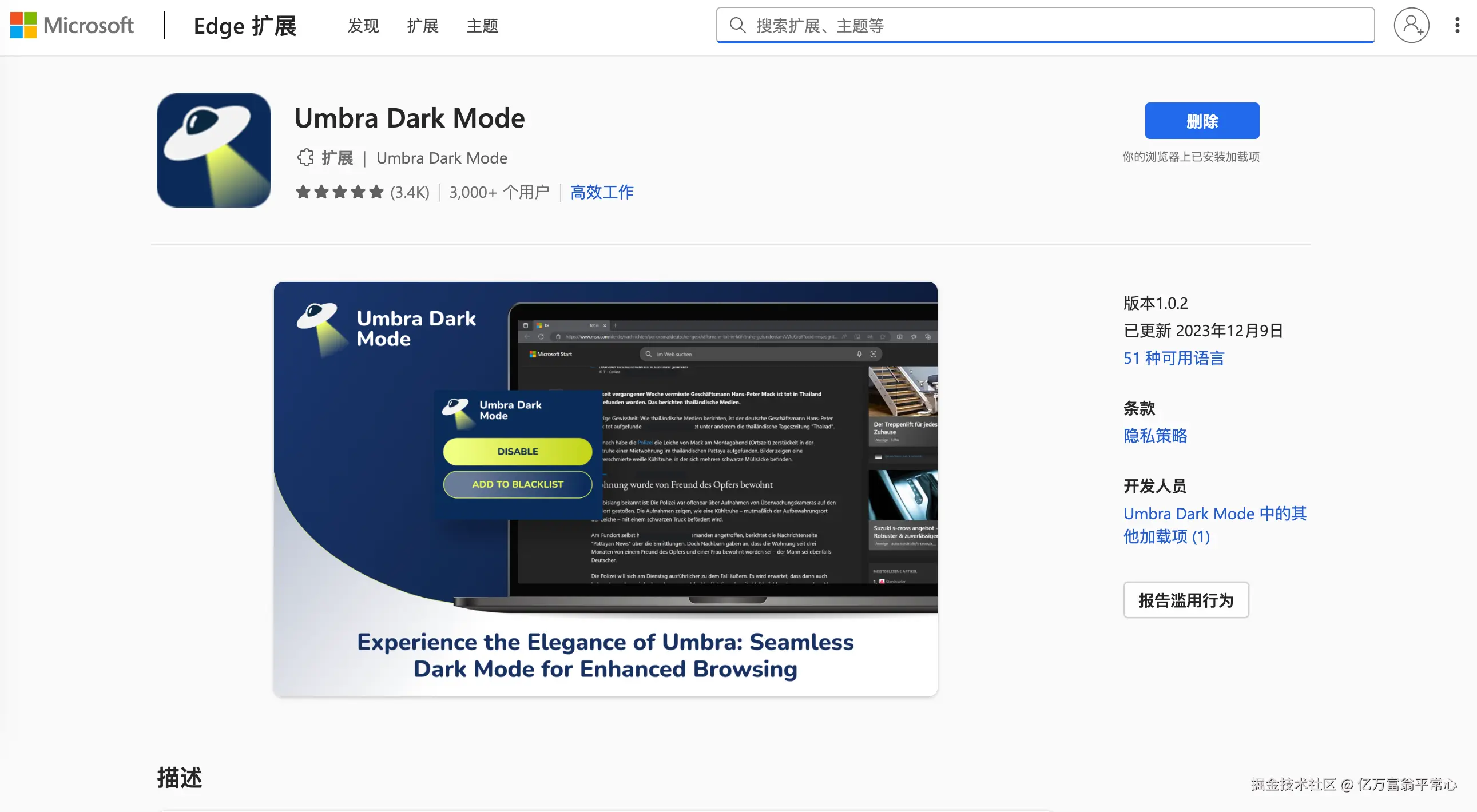The width and height of the screenshot is (1477, 812).
Task: Click the Umbra Dark Mode extension logo
Action: click(213, 150)
